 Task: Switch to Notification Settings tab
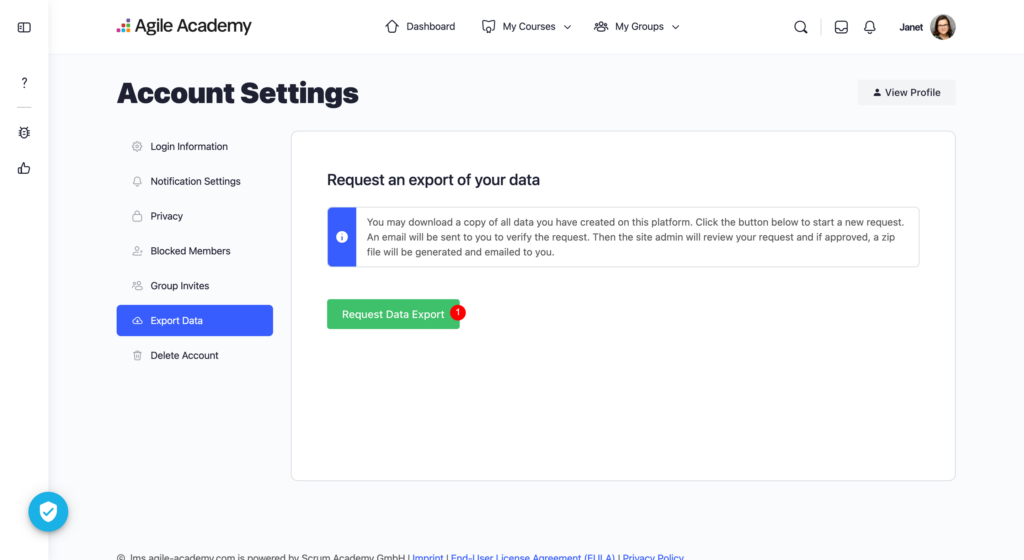(195, 182)
